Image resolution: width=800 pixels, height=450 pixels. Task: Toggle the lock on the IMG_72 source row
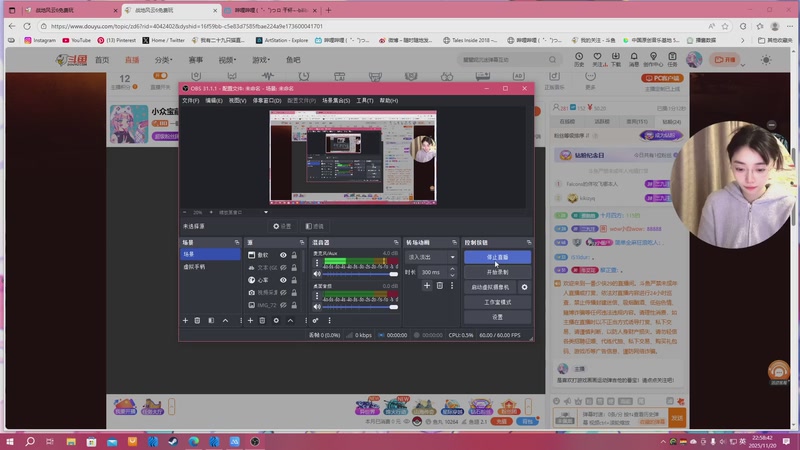(x=294, y=305)
